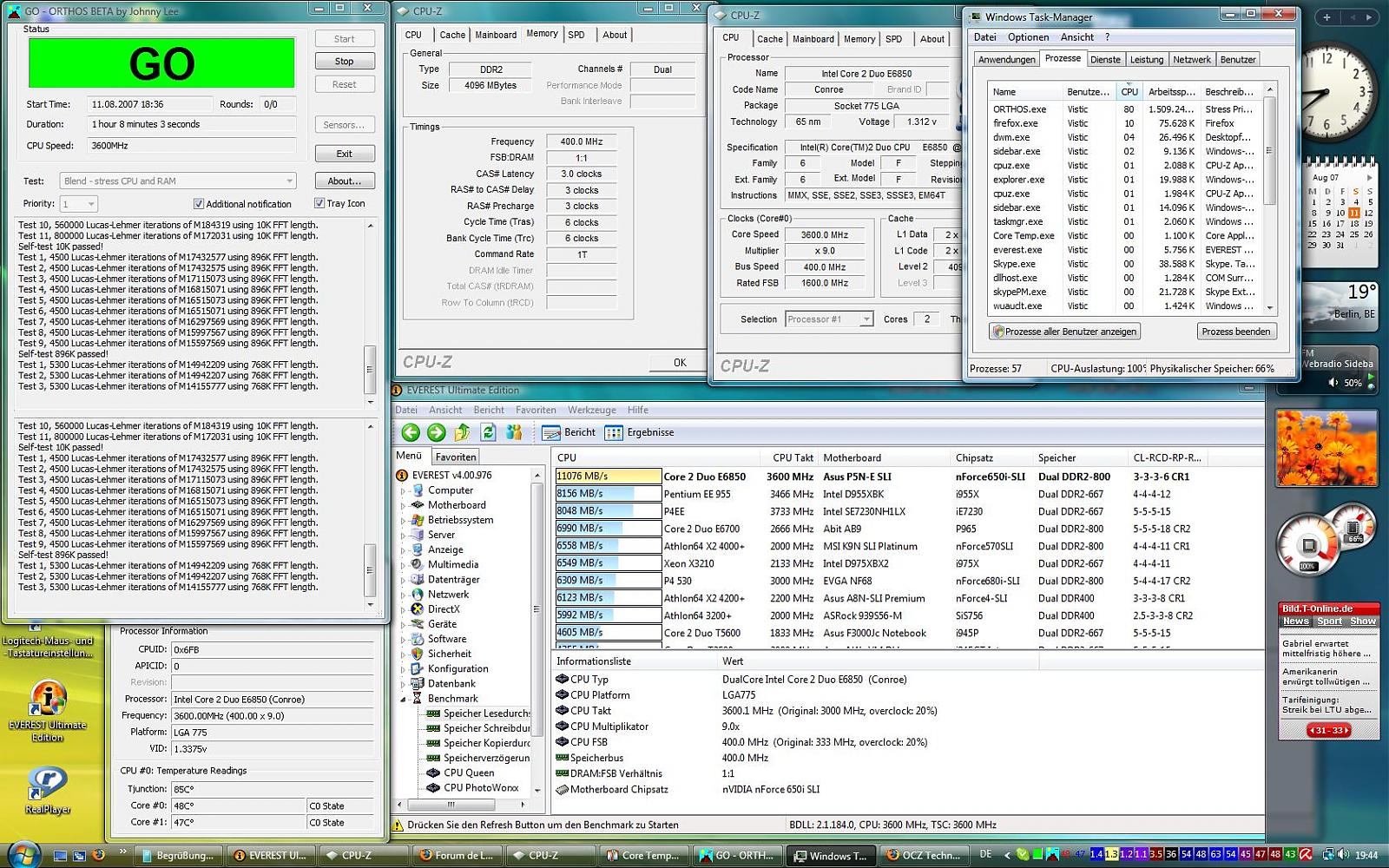Viewport: 1389px width, 868px height.
Task: Open Bericht report from EVEREST toolbar
Action: pyautogui.click(x=569, y=432)
